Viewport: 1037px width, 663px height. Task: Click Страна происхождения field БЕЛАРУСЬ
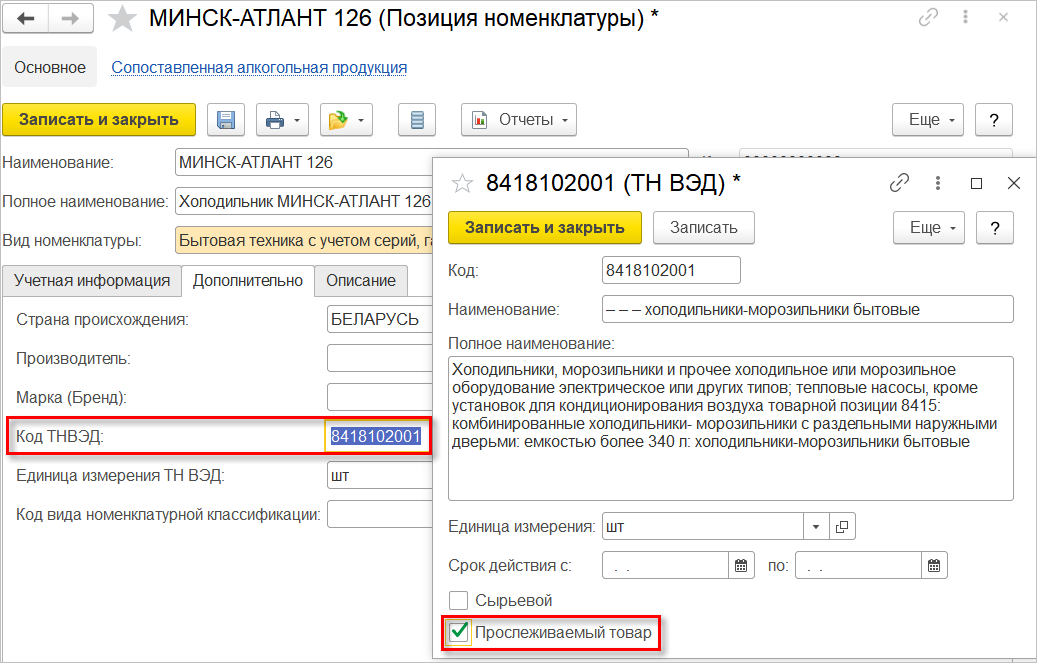point(380,319)
